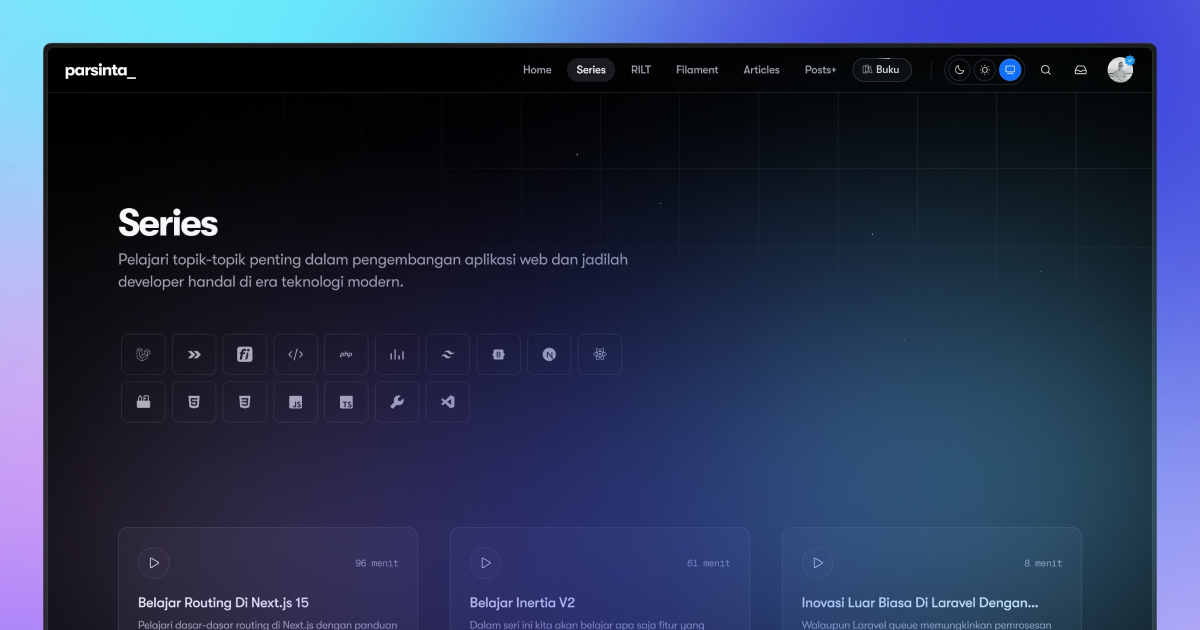Filter by the HTML5 icon
Image resolution: width=1200 pixels, height=630 pixels.
coord(194,402)
